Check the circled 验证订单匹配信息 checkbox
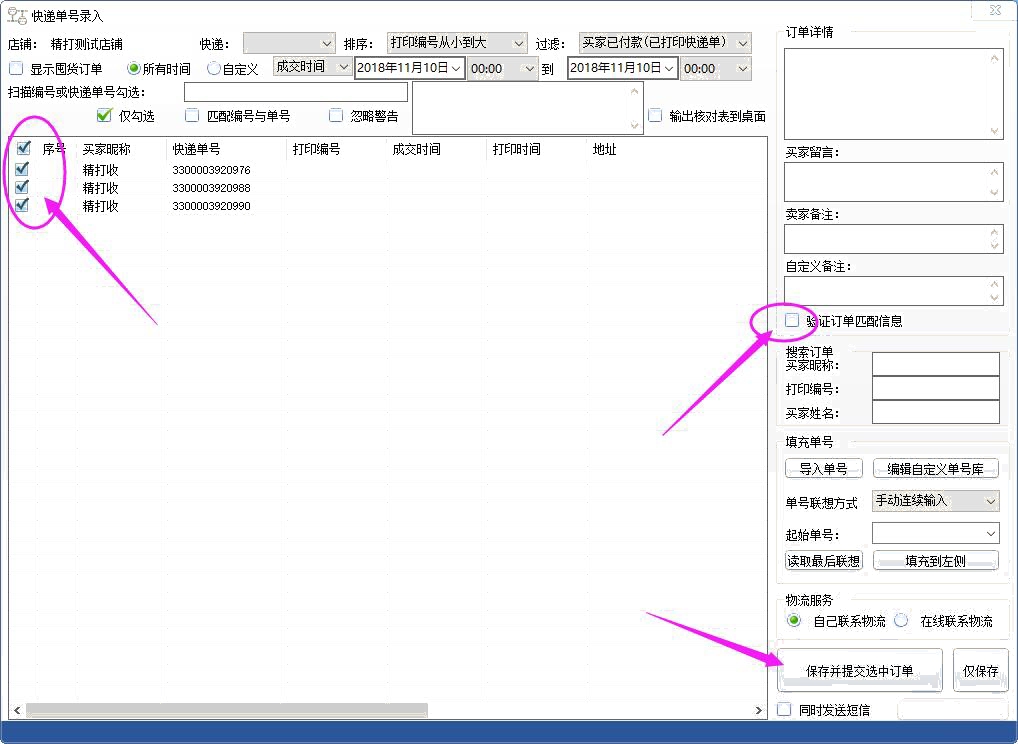 tap(790, 320)
